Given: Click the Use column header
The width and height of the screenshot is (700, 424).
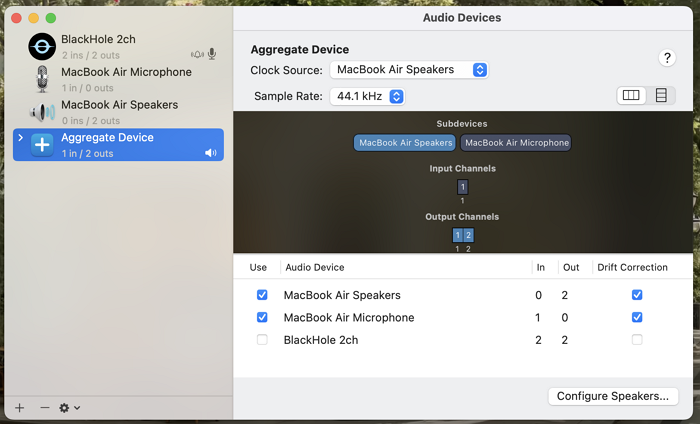Looking at the screenshot, I should [x=258, y=267].
